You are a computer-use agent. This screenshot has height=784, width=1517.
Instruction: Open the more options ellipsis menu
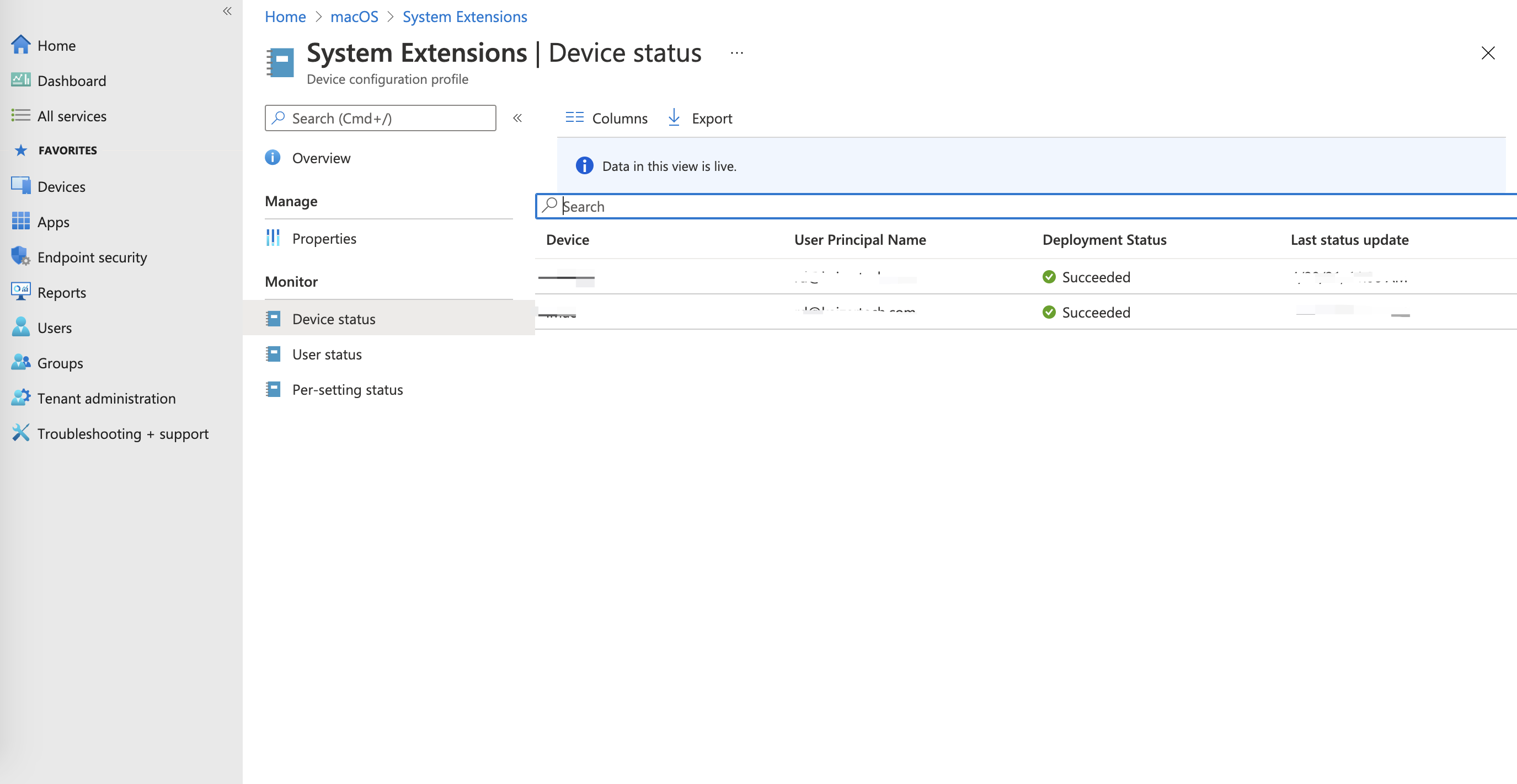(x=736, y=53)
